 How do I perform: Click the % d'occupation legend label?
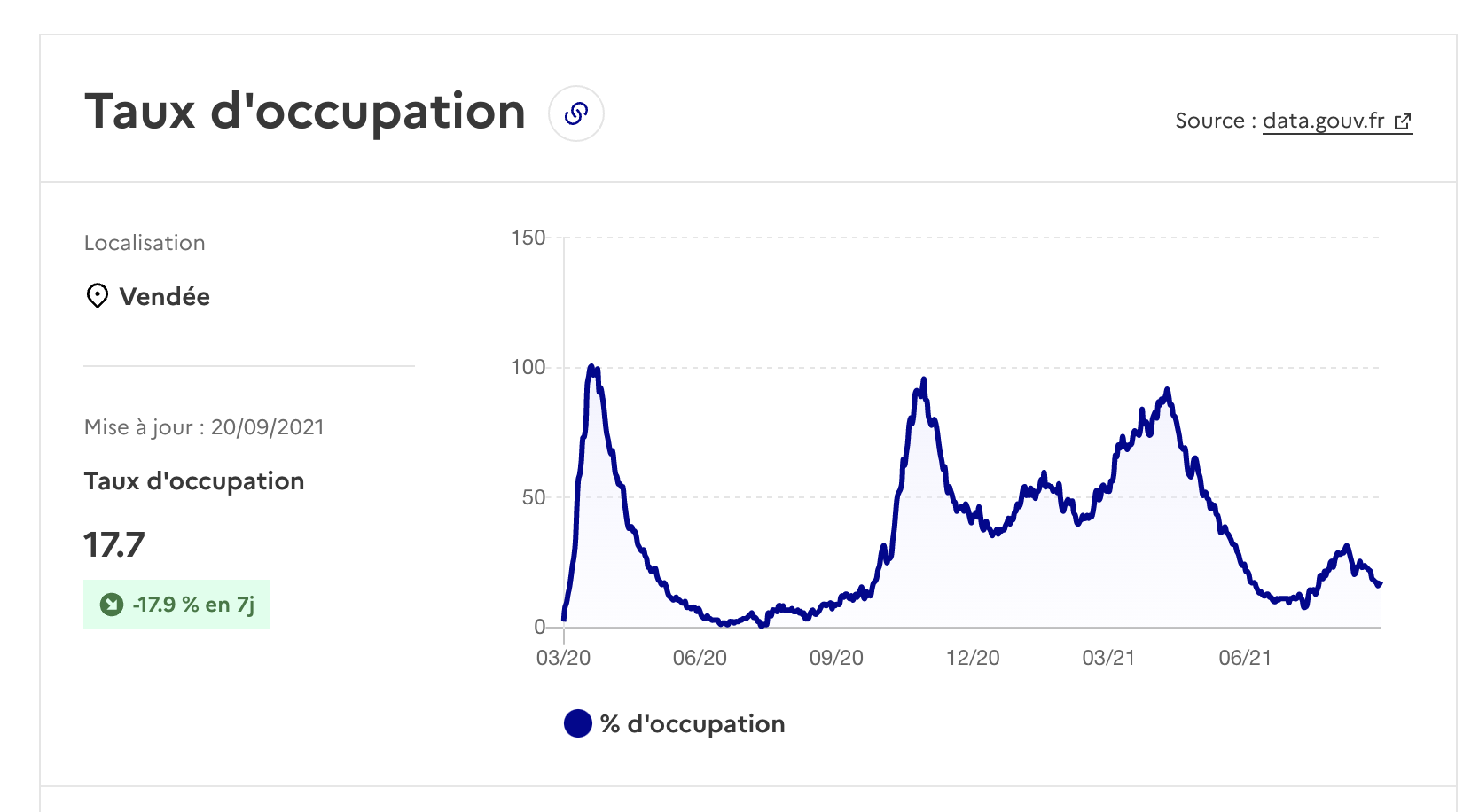tap(693, 724)
